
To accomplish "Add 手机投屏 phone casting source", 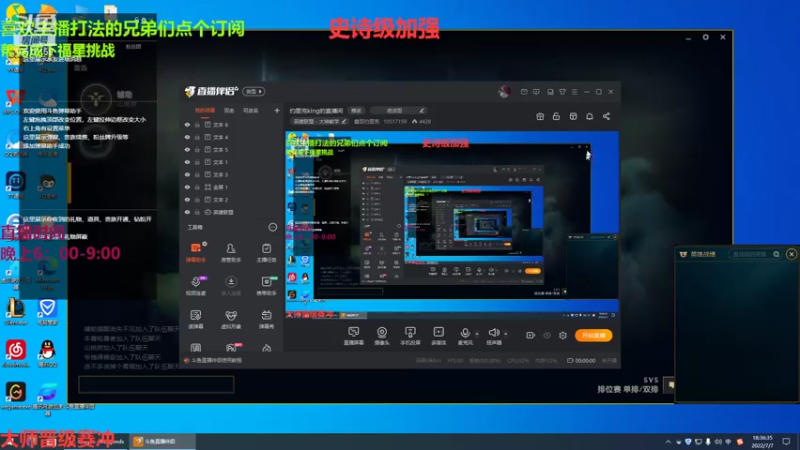I will pos(410,336).
